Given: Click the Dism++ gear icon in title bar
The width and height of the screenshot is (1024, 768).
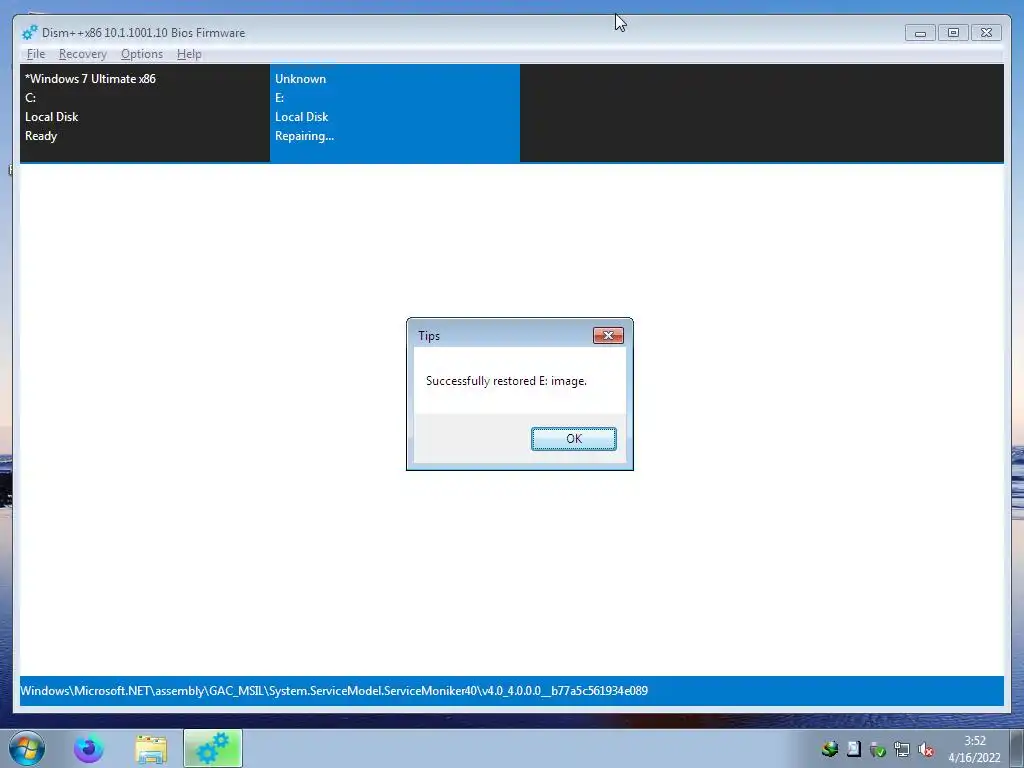Looking at the screenshot, I should tap(29, 33).
